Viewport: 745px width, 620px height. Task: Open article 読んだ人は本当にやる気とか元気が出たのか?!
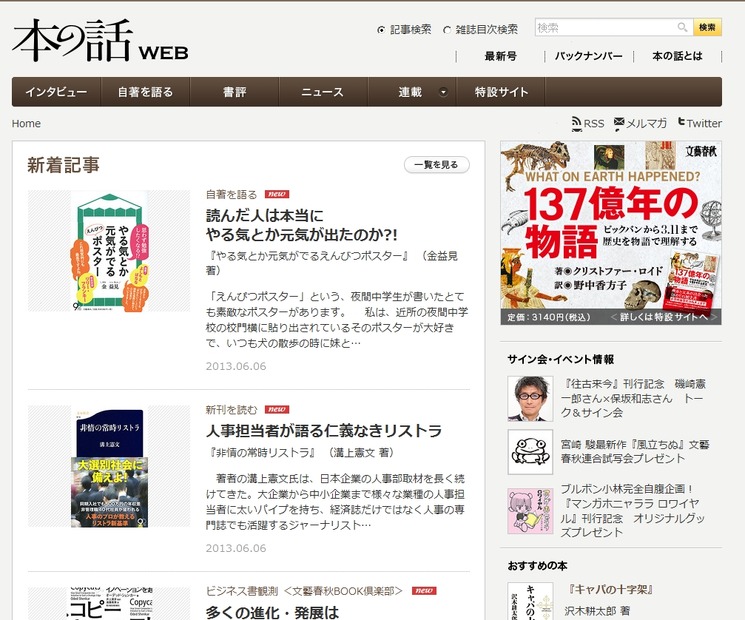[301, 225]
